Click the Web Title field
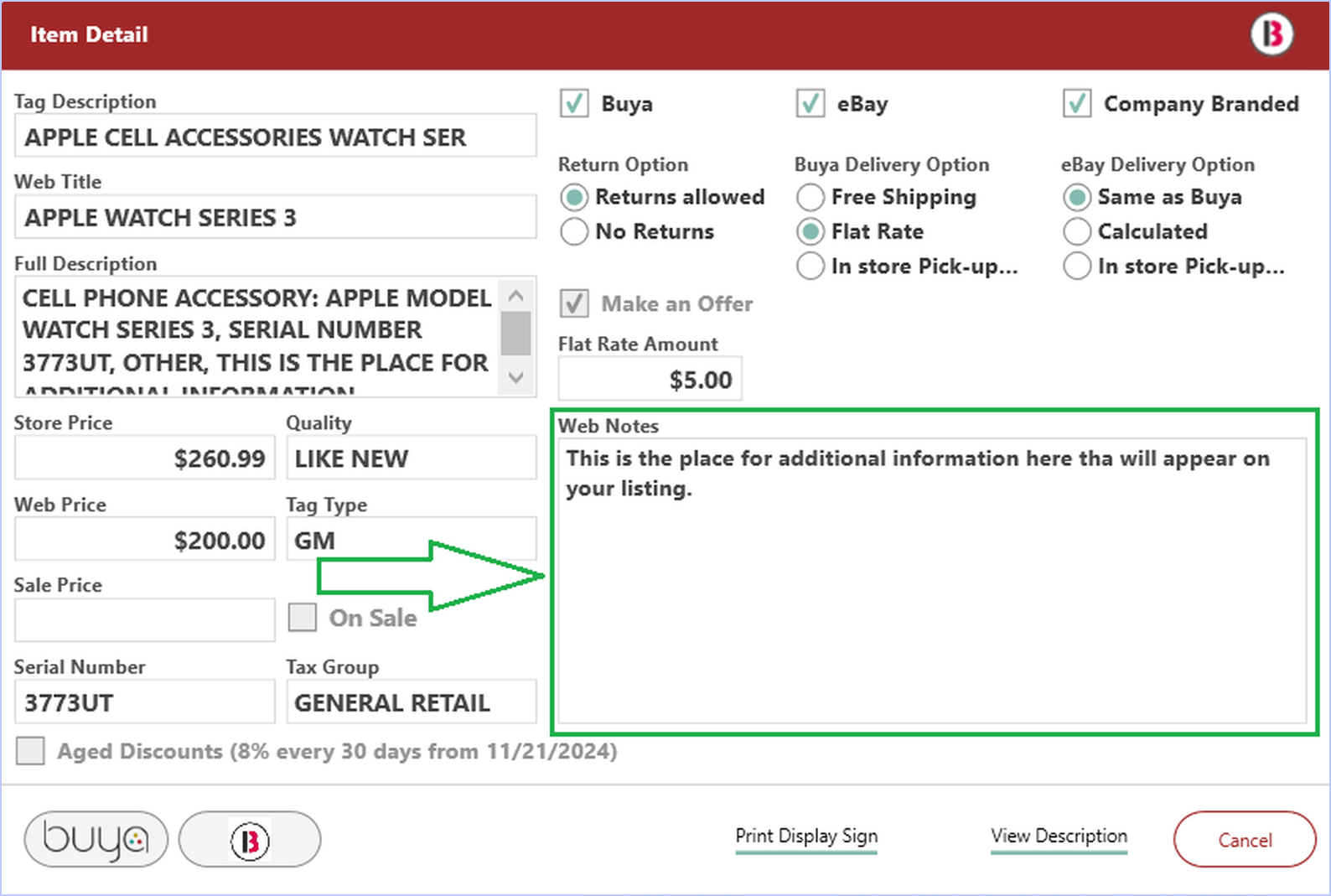Image resolution: width=1331 pixels, height=896 pixels. tap(276, 217)
